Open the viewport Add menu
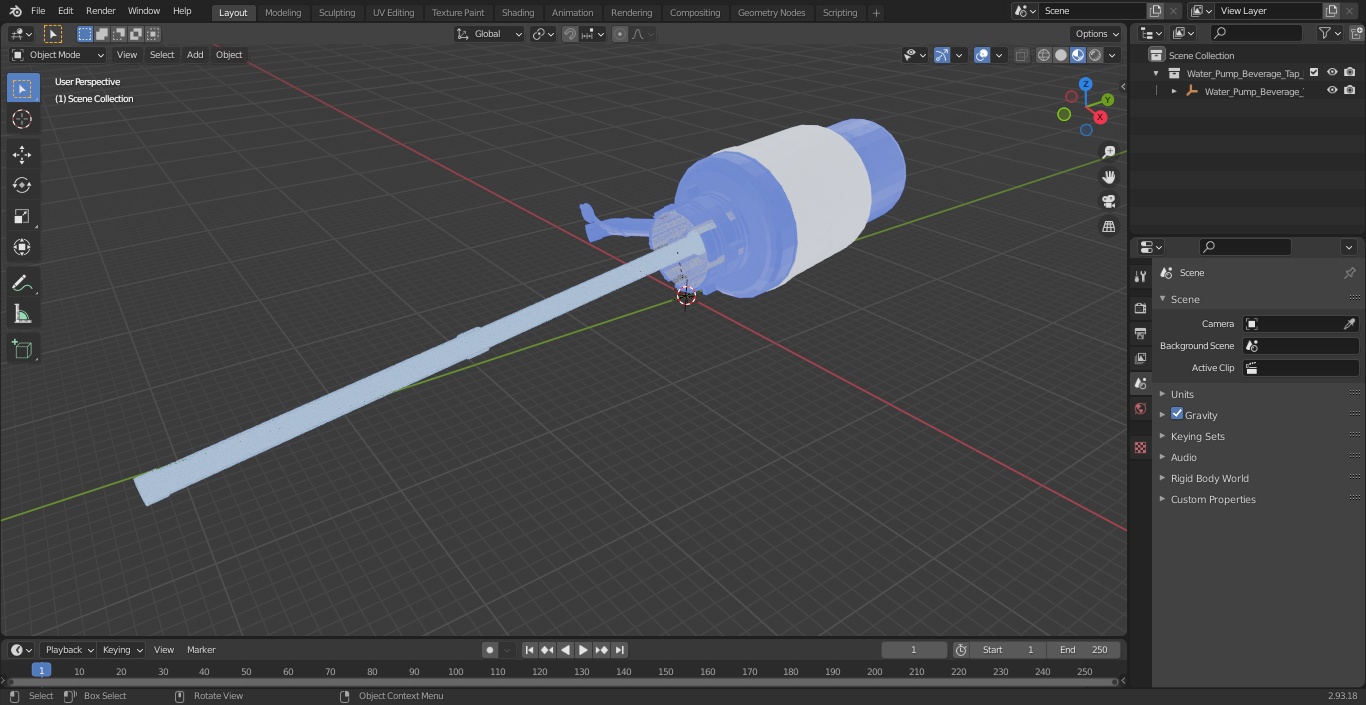Image resolution: width=1366 pixels, height=705 pixels. click(195, 55)
